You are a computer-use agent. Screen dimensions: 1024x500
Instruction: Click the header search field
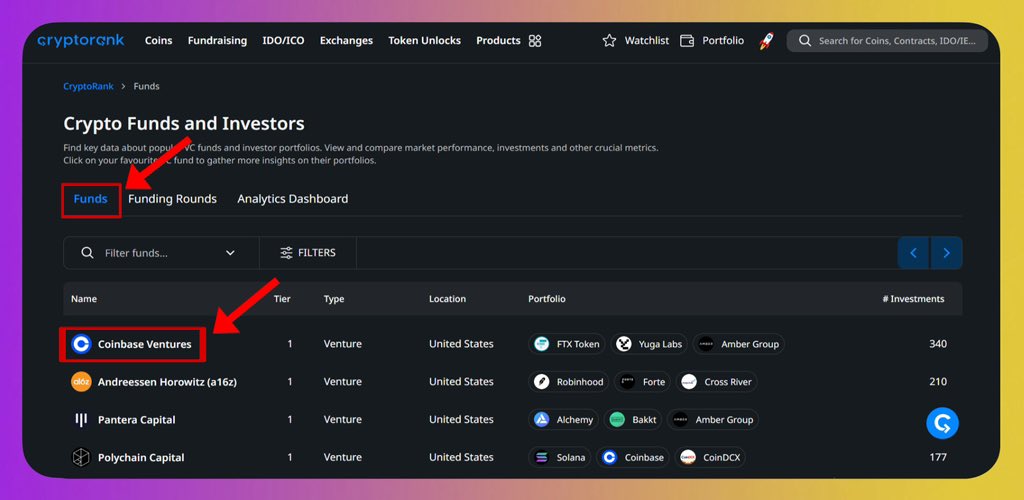[888, 40]
